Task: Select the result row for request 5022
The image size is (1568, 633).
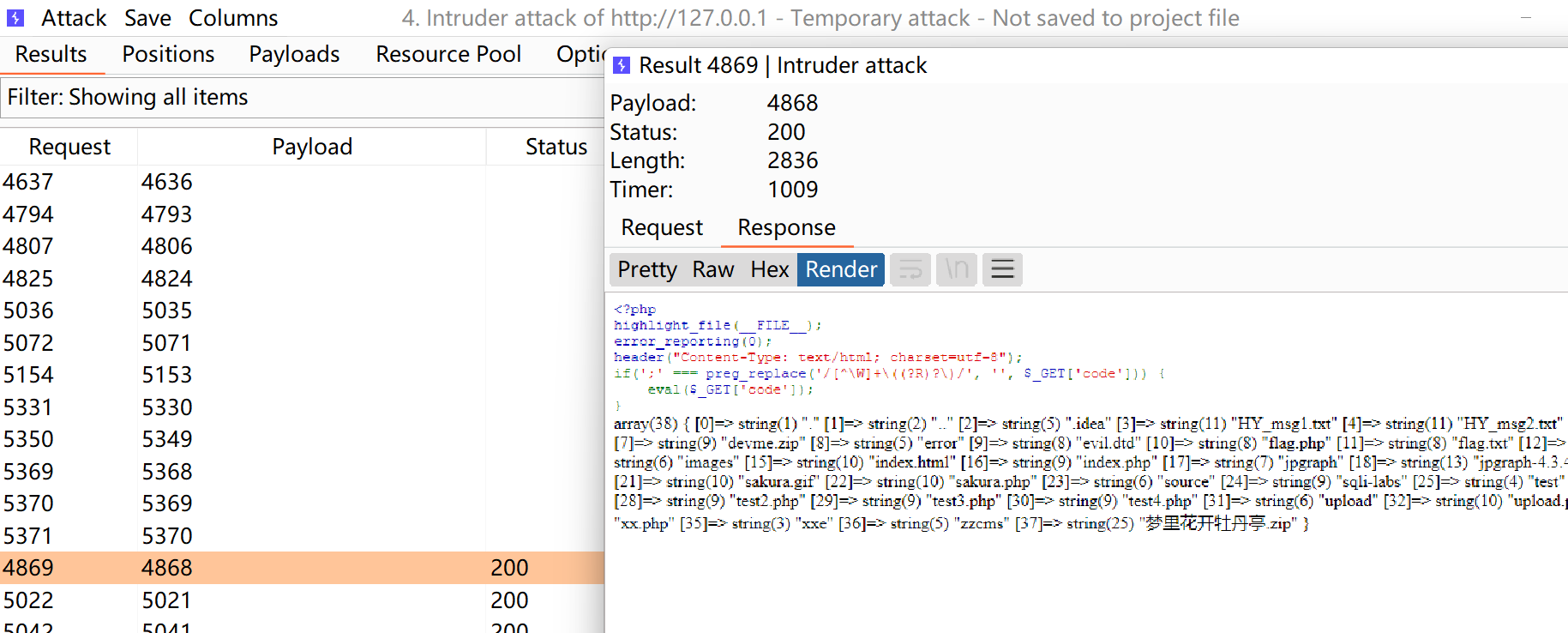Action: (x=257, y=600)
